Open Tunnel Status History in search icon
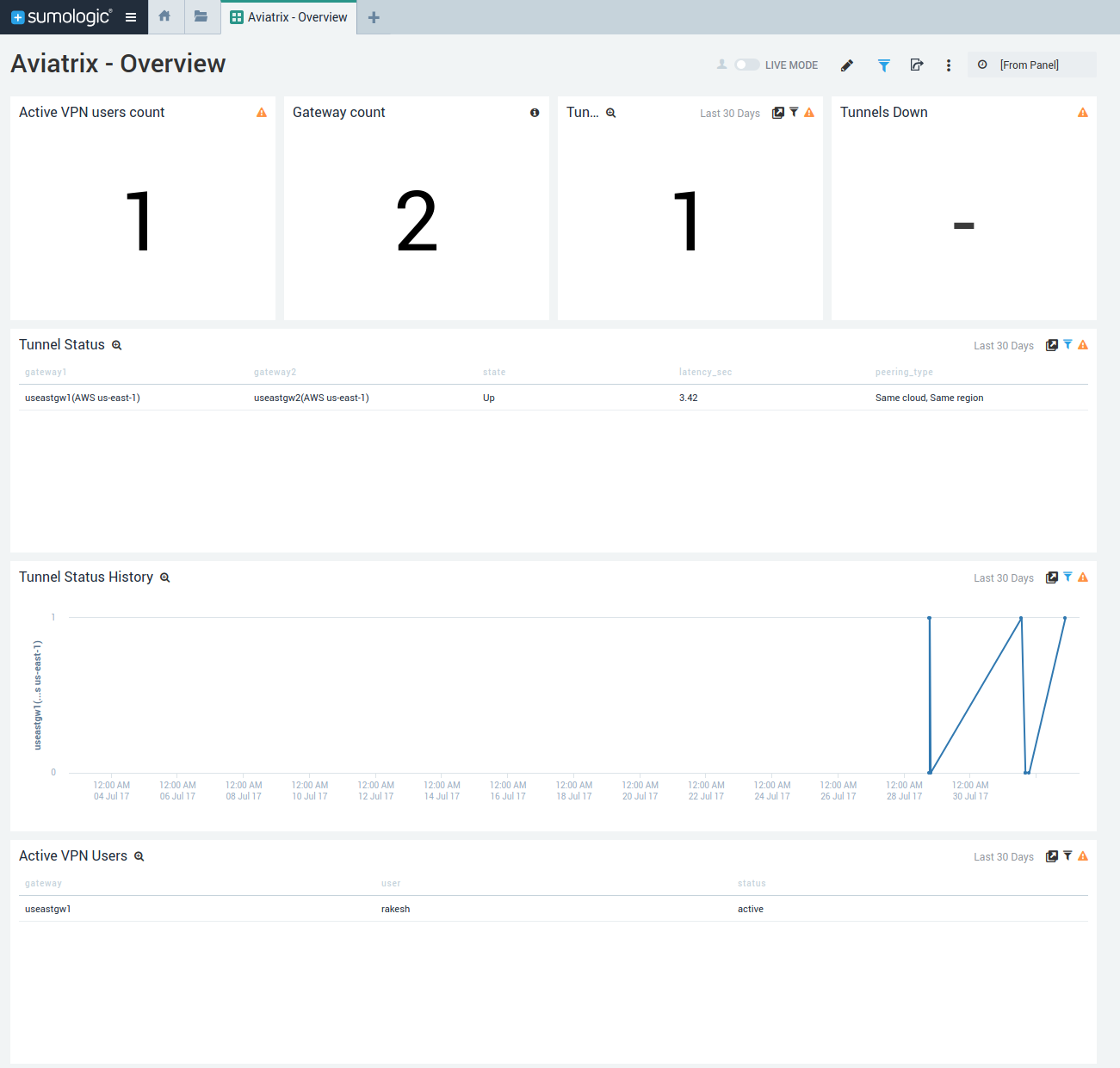Viewport: 1120px width, 1068px height. click(x=1052, y=577)
